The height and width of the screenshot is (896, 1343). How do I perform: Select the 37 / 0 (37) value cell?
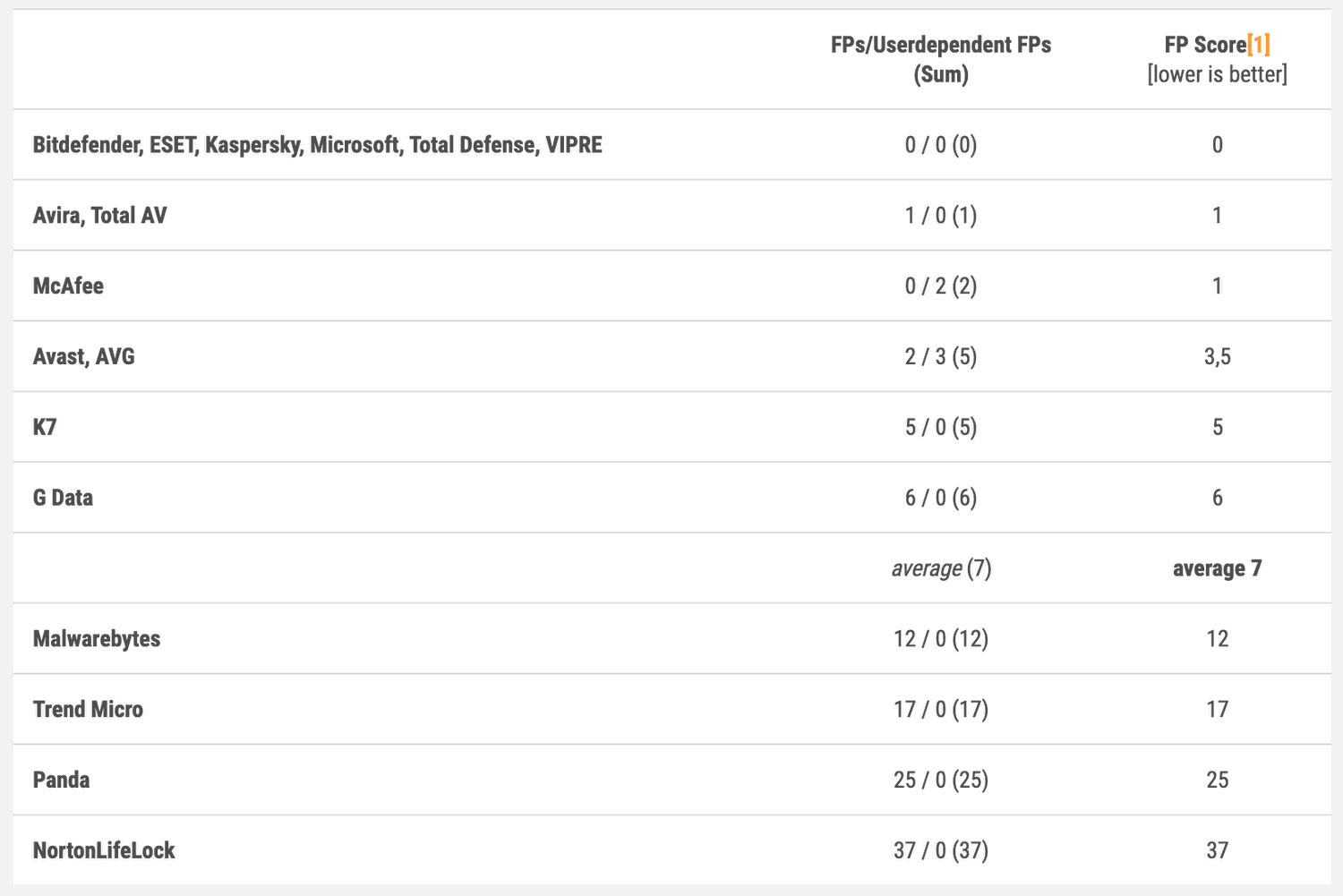941,850
